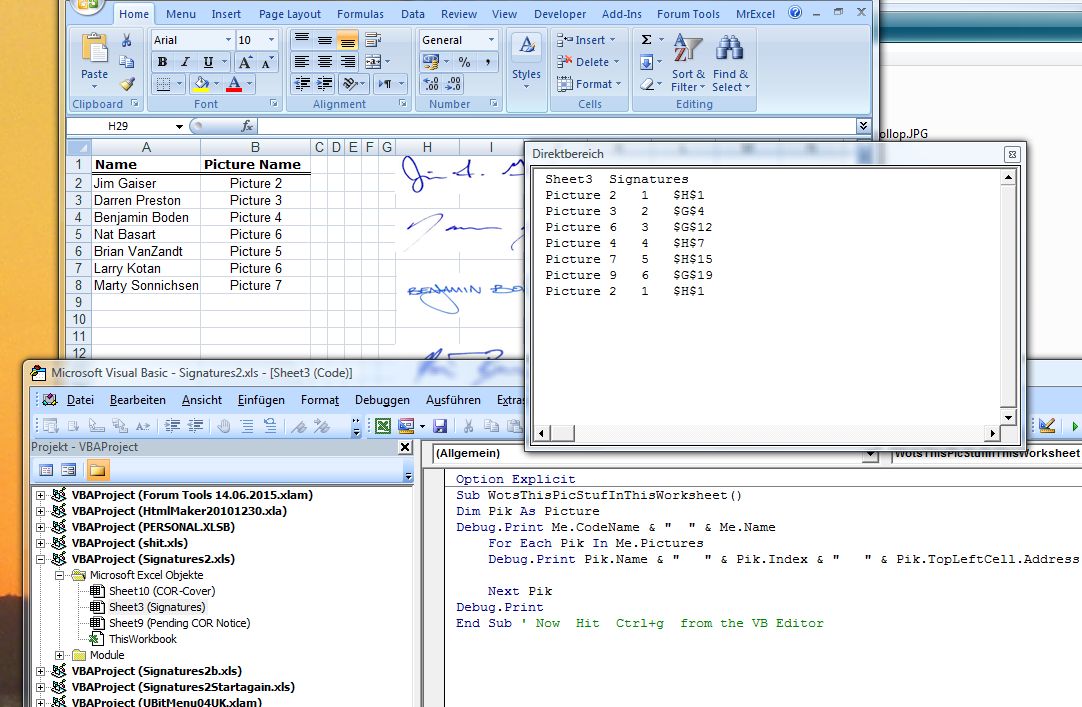Switch to the Page Layout ribbon tab
1082x707 pixels.
point(290,14)
